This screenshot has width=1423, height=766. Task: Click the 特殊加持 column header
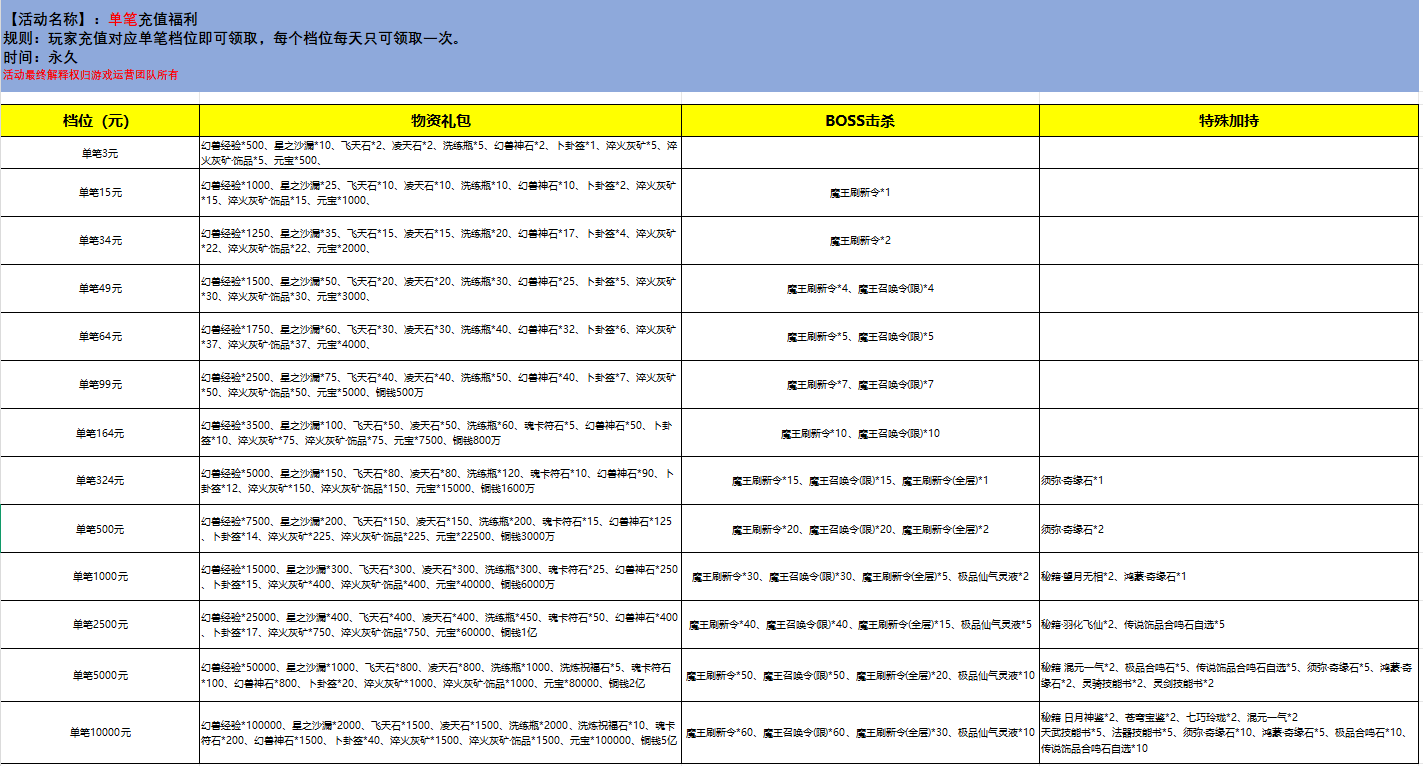[x=1228, y=121]
